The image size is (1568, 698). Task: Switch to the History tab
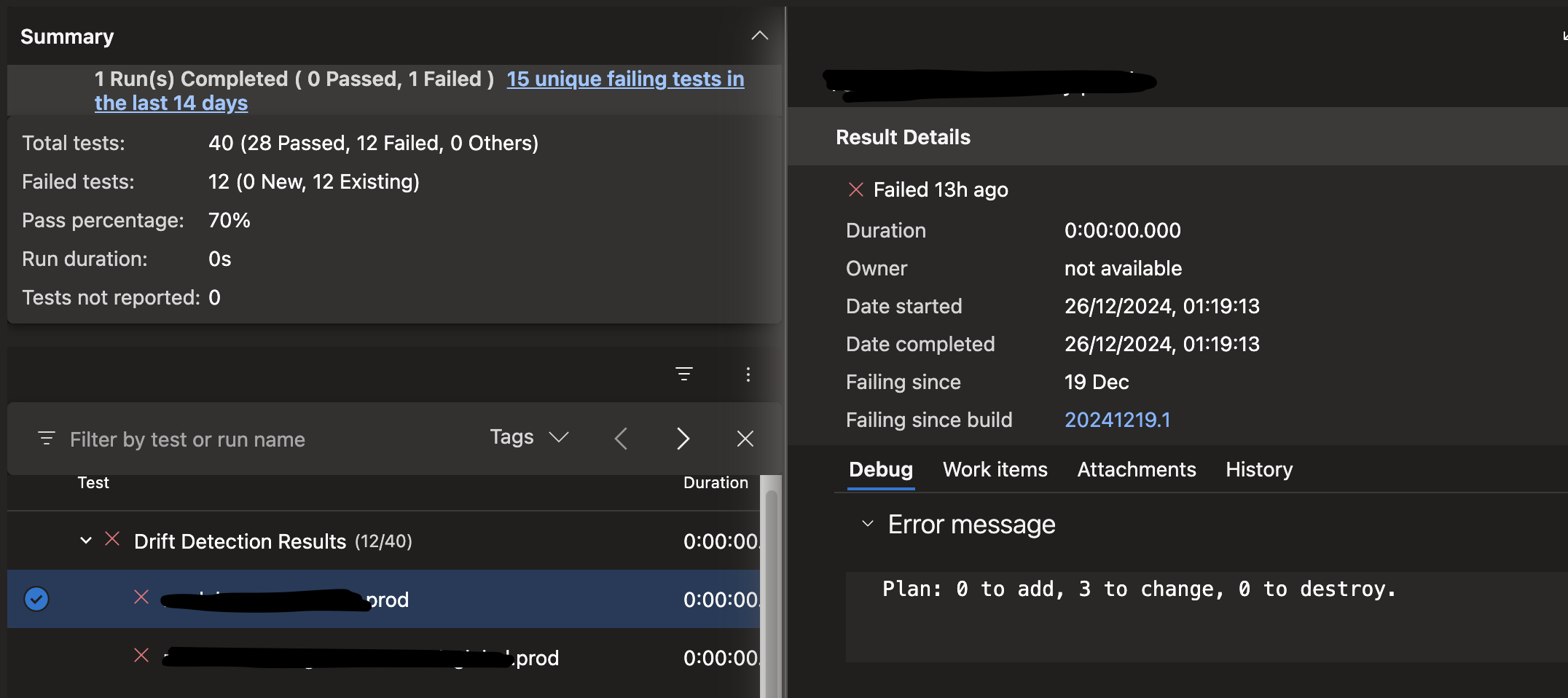click(1258, 469)
